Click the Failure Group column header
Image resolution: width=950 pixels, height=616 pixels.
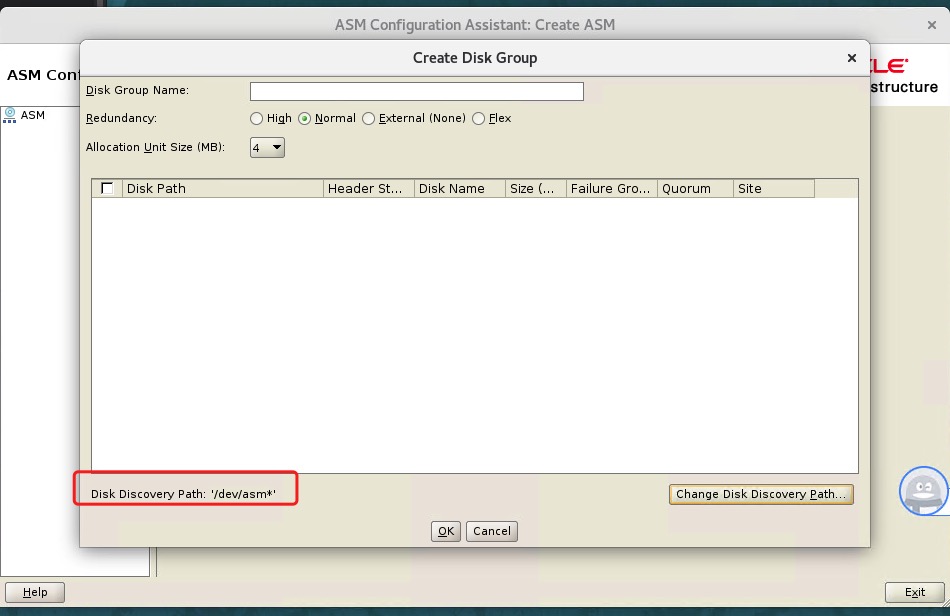[x=612, y=188]
